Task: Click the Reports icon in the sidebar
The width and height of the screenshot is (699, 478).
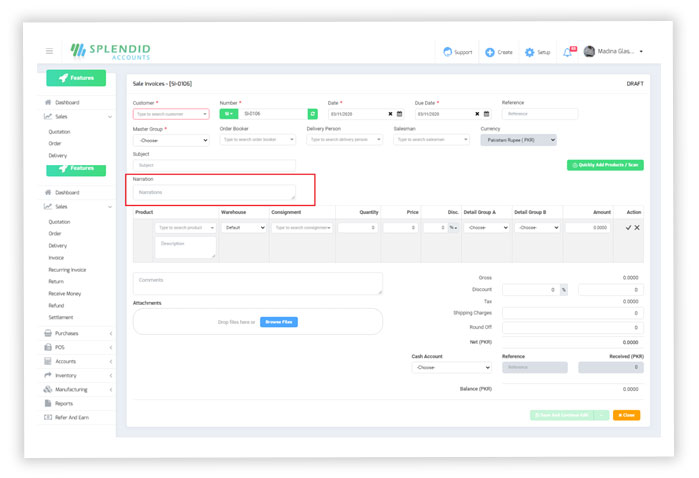Action: [x=48, y=403]
